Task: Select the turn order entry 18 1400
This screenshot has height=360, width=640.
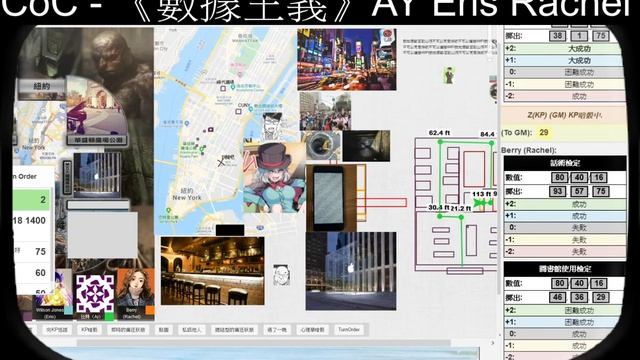Action: point(32,221)
